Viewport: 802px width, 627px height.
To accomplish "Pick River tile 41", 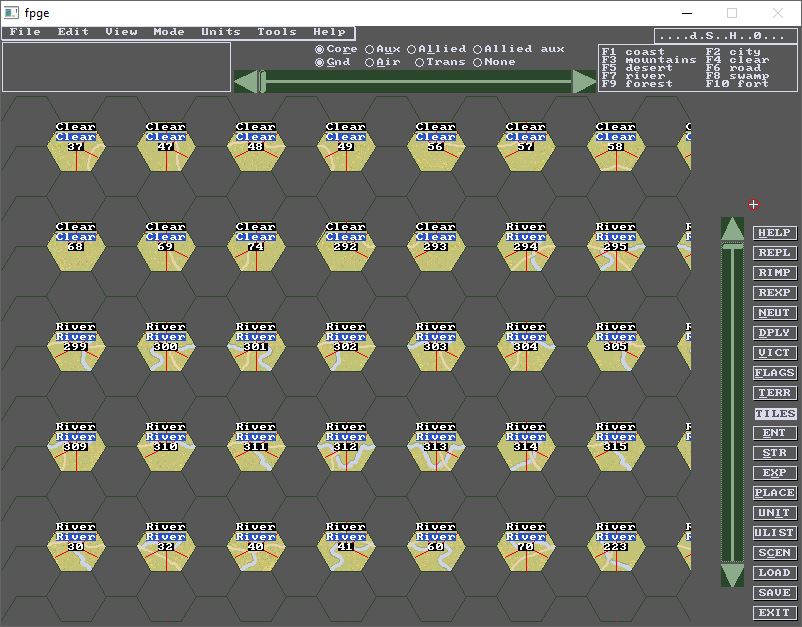I will [346, 547].
